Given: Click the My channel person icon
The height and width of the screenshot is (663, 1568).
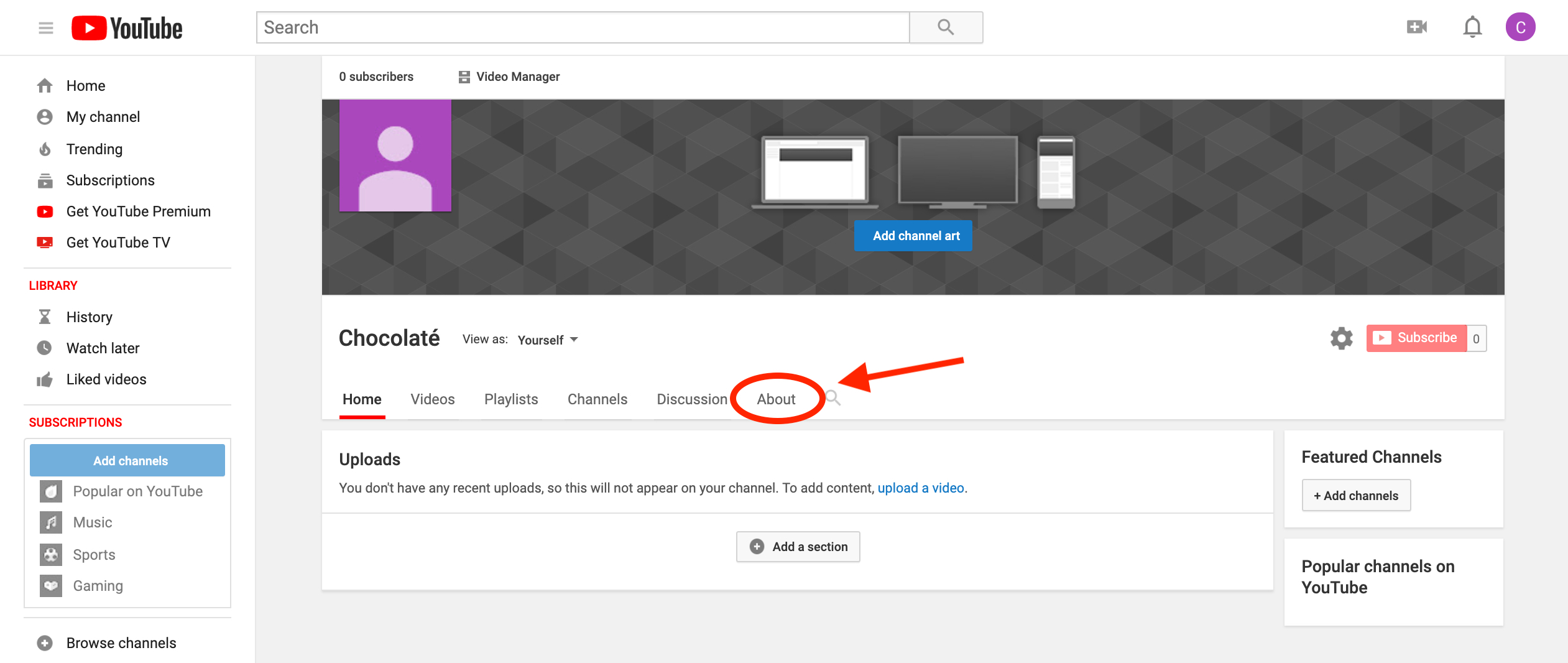Looking at the screenshot, I should (45, 117).
